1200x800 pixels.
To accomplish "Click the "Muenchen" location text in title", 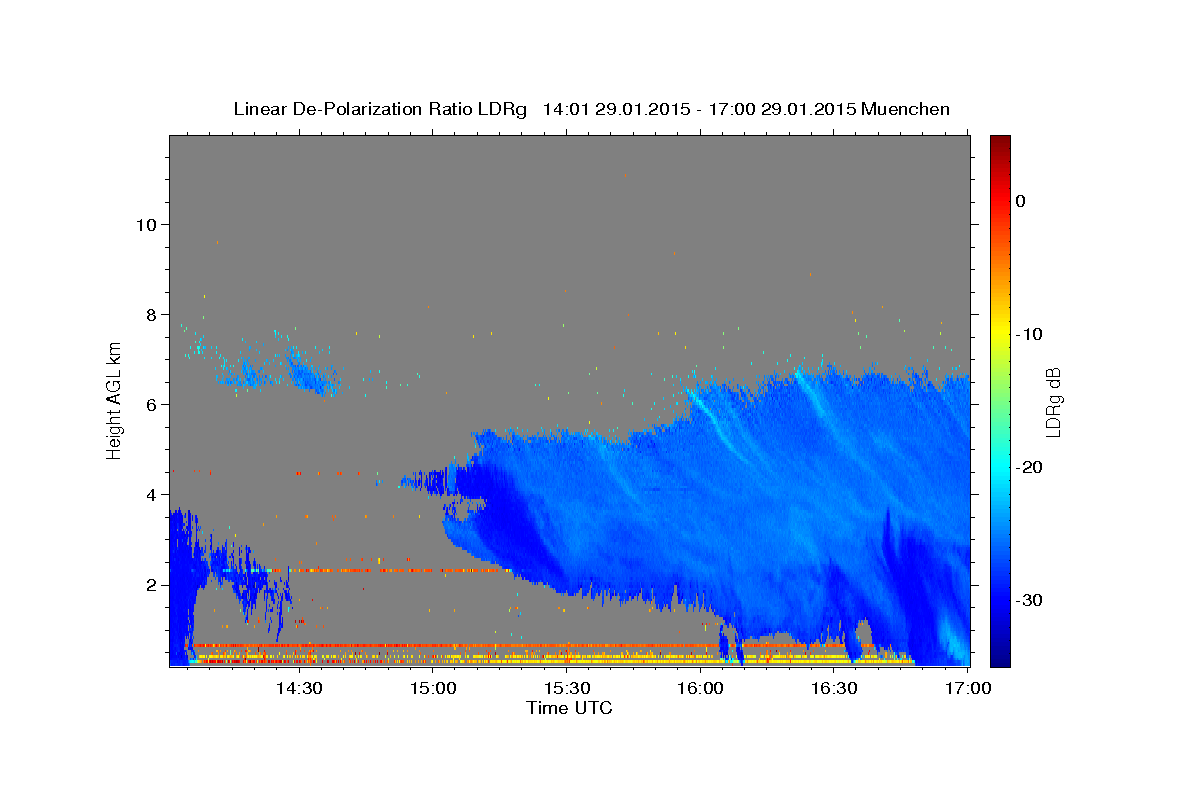I will pos(905,109).
